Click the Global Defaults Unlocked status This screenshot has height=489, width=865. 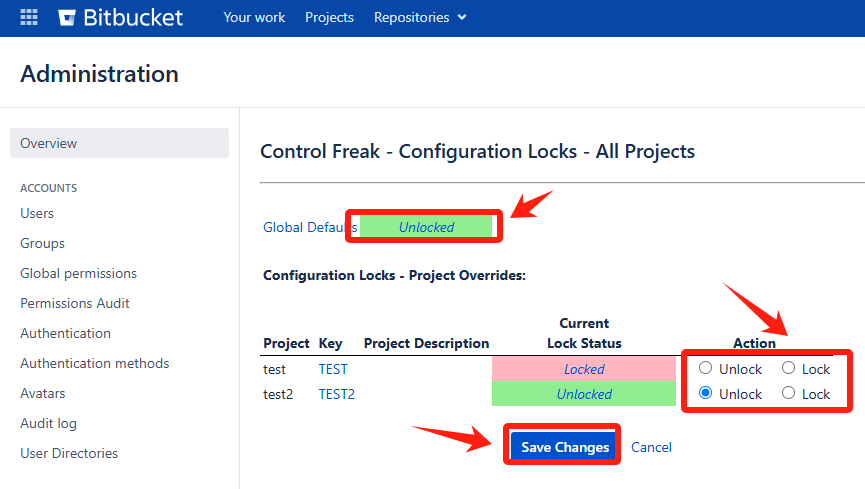[426, 227]
